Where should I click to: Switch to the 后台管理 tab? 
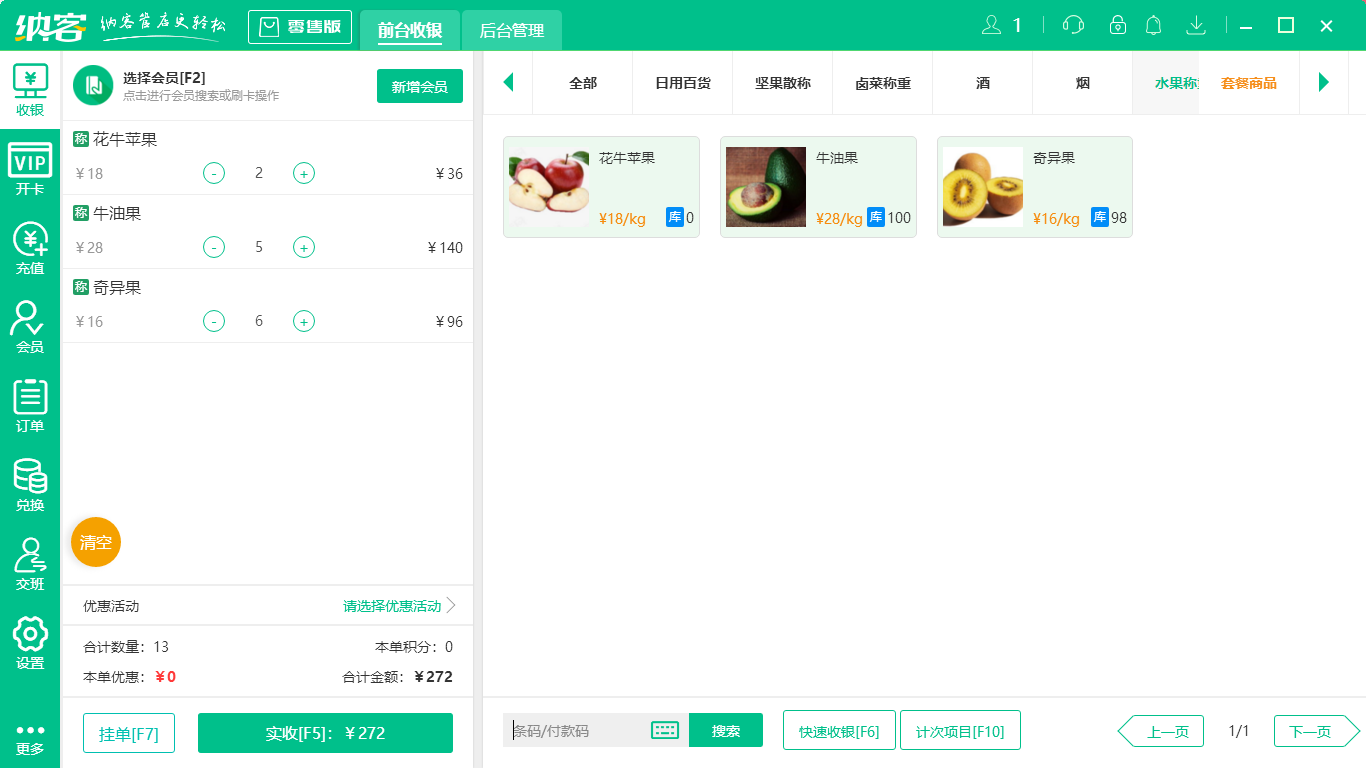(x=512, y=30)
